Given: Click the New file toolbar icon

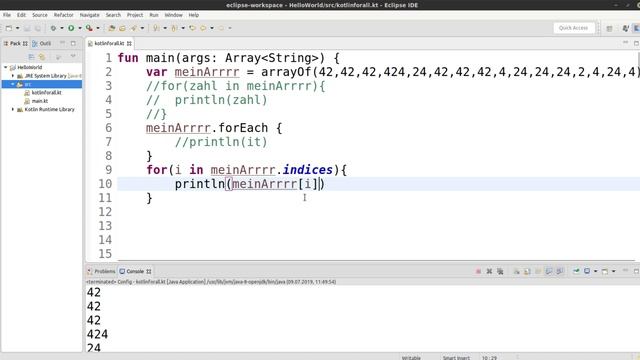Looking at the screenshot, I should click(9, 28).
